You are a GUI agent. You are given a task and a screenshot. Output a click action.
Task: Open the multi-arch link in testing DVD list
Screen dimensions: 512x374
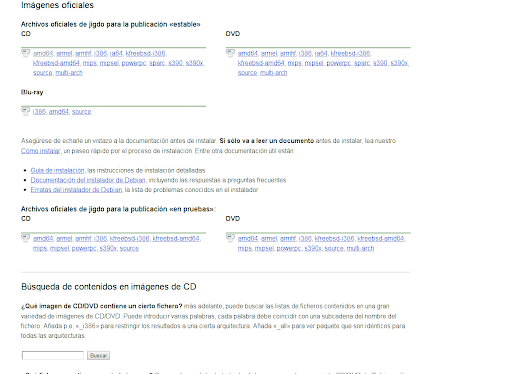[360, 248]
